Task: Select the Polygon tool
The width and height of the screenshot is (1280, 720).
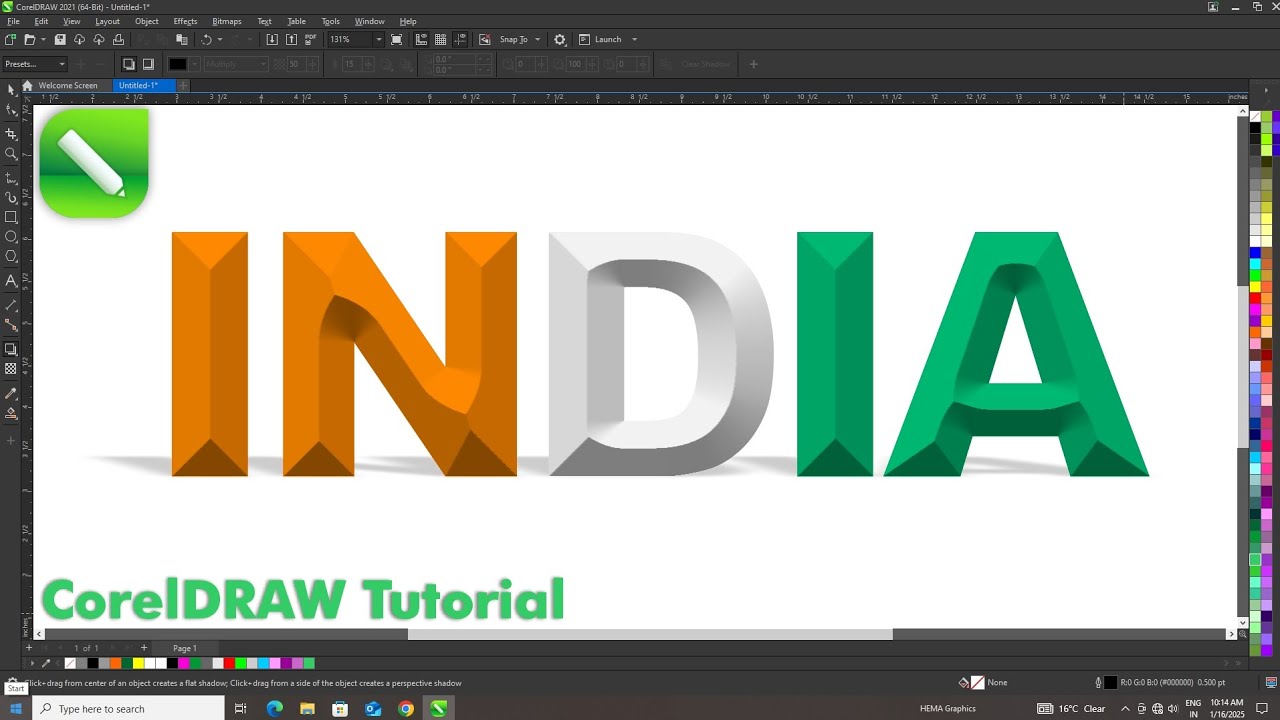Action: [x=11, y=257]
